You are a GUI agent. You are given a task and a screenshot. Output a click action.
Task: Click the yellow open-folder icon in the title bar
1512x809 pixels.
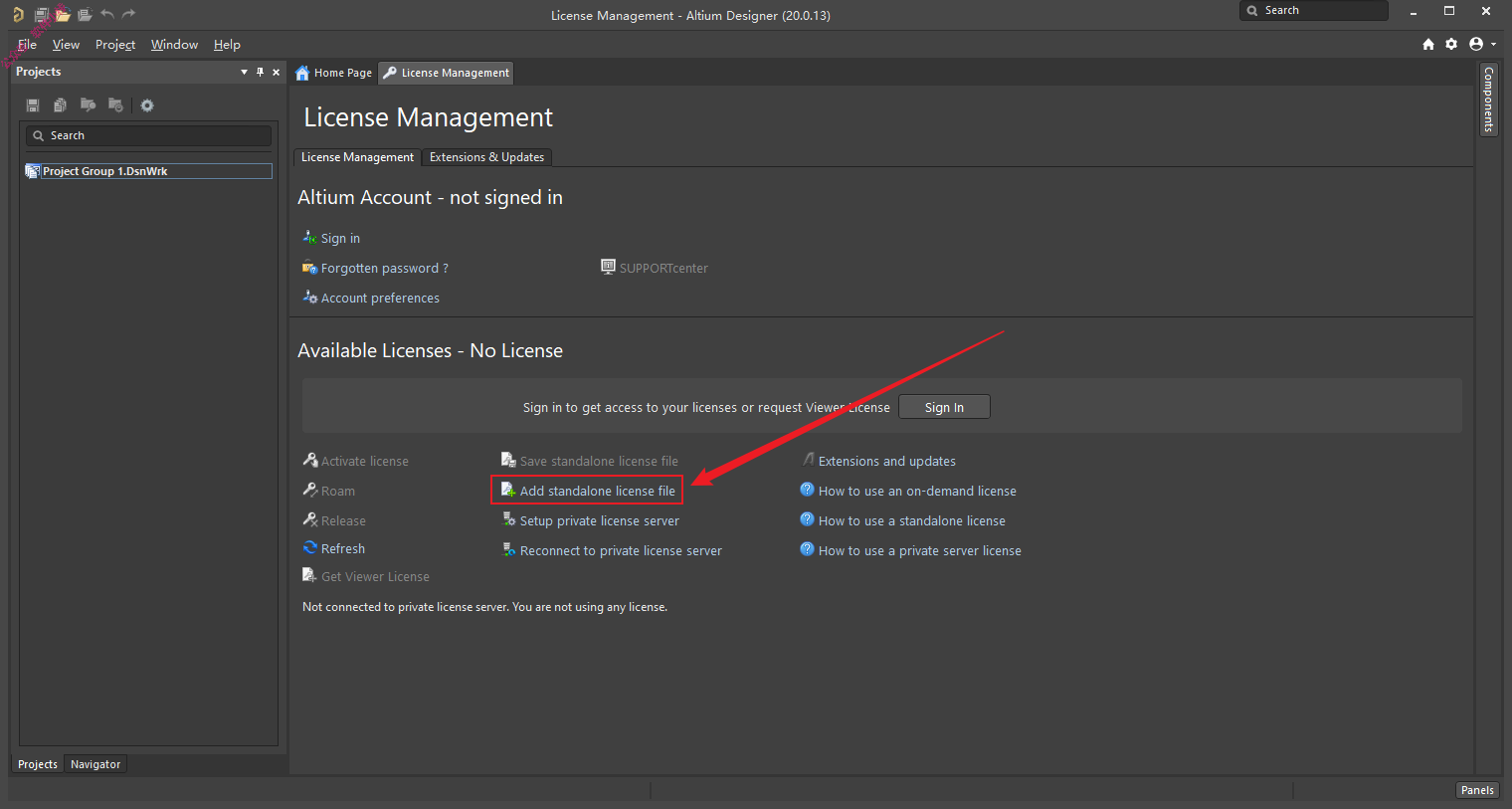tap(63, 15)
